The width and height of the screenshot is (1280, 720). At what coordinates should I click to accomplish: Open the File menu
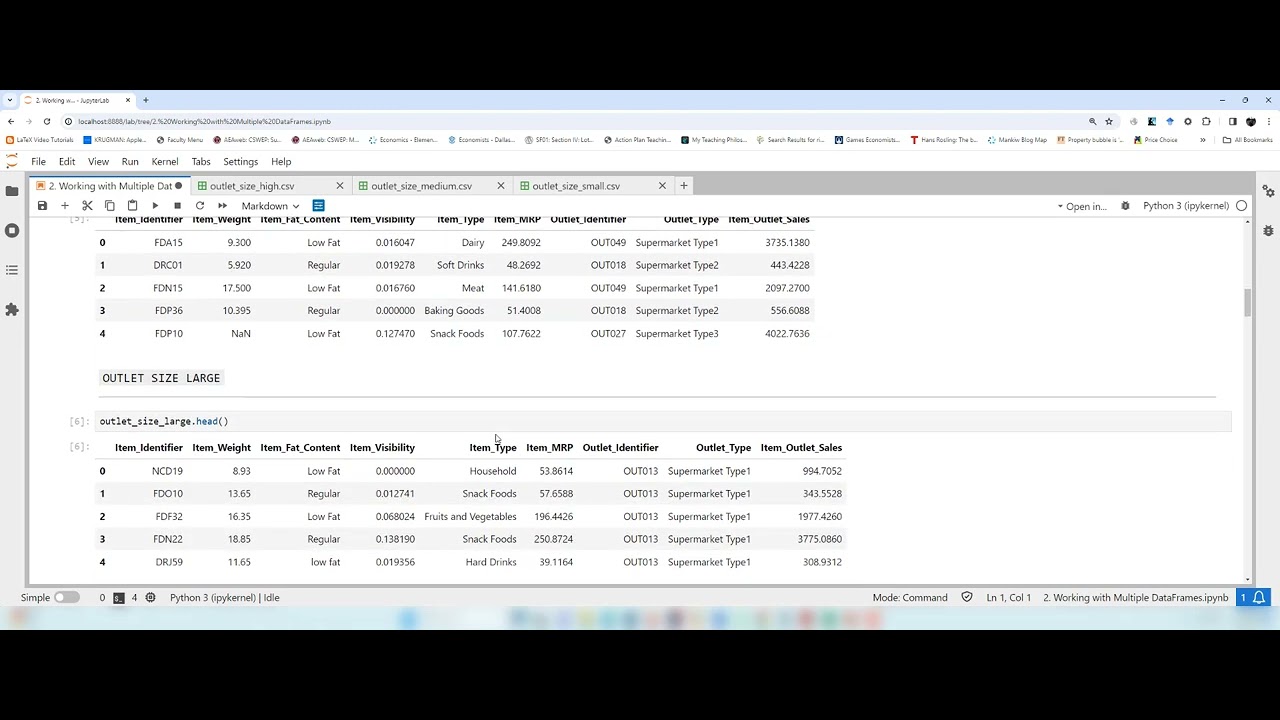[x=38, y=162]
